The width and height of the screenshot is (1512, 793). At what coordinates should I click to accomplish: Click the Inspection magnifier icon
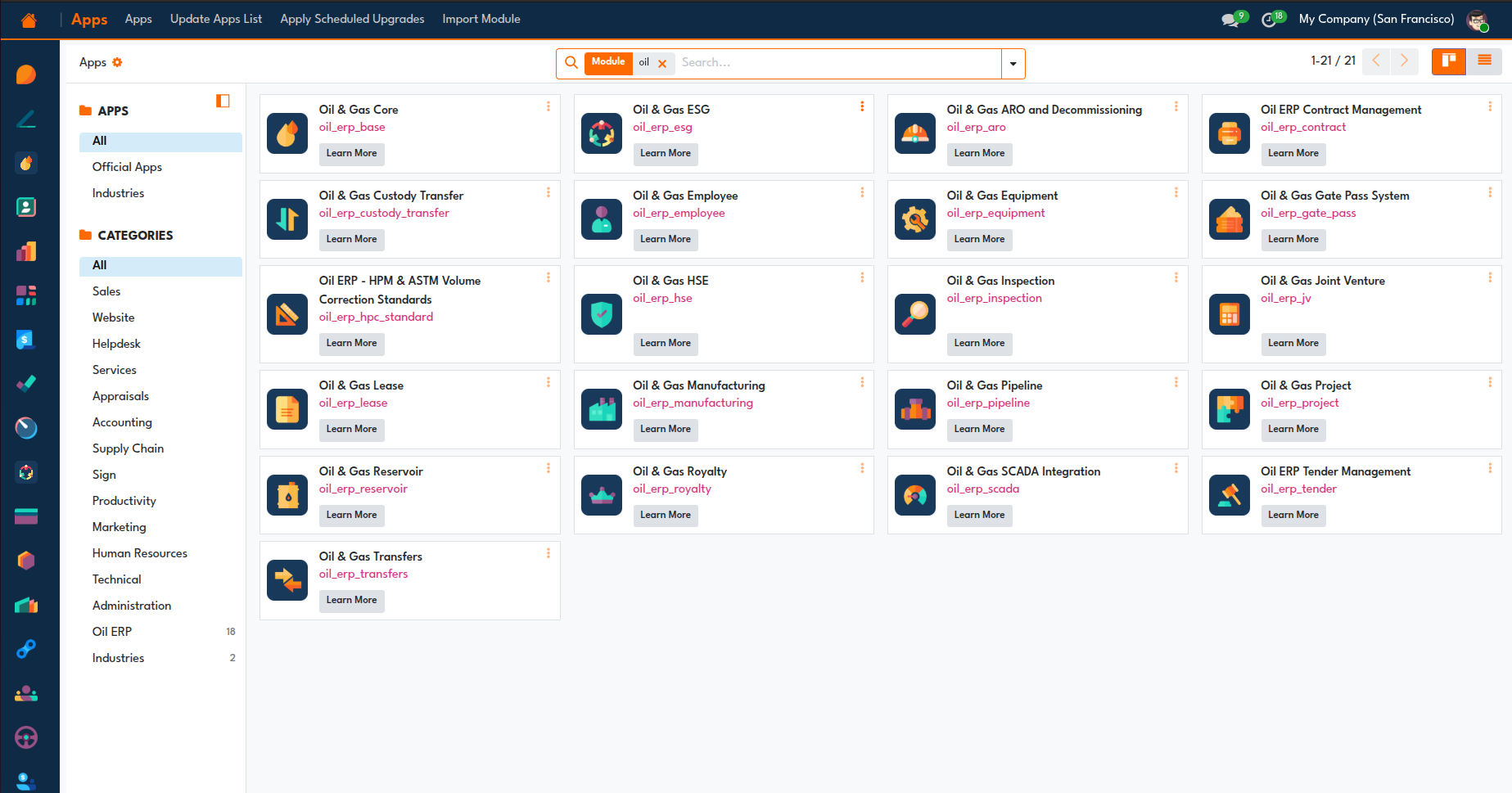(x=915, y=314)
